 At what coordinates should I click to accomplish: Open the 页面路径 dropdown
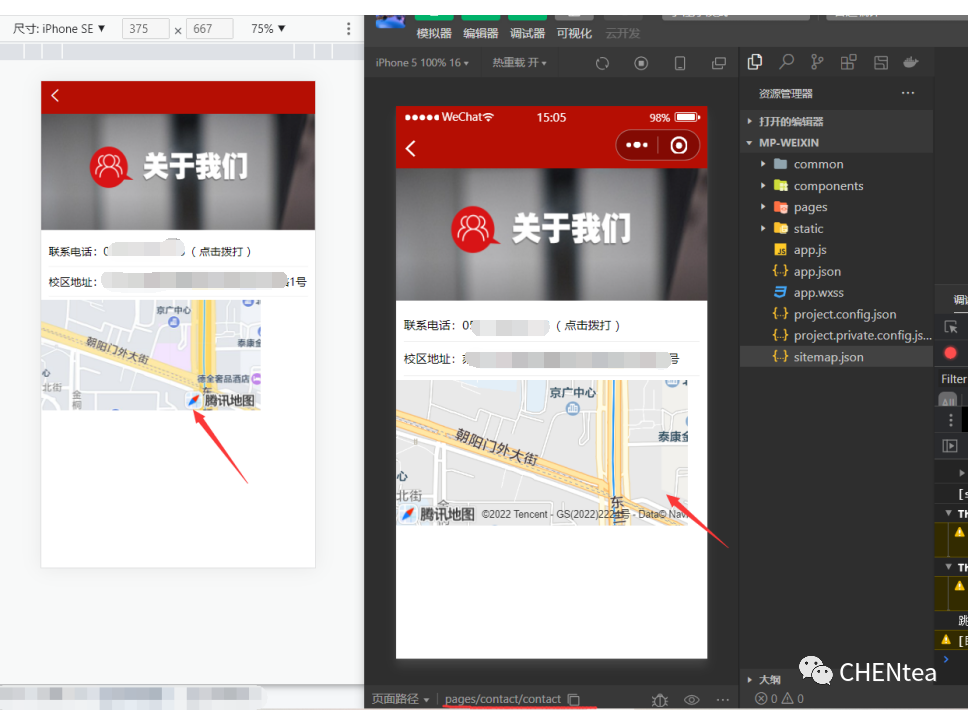(x=400, y=699)
